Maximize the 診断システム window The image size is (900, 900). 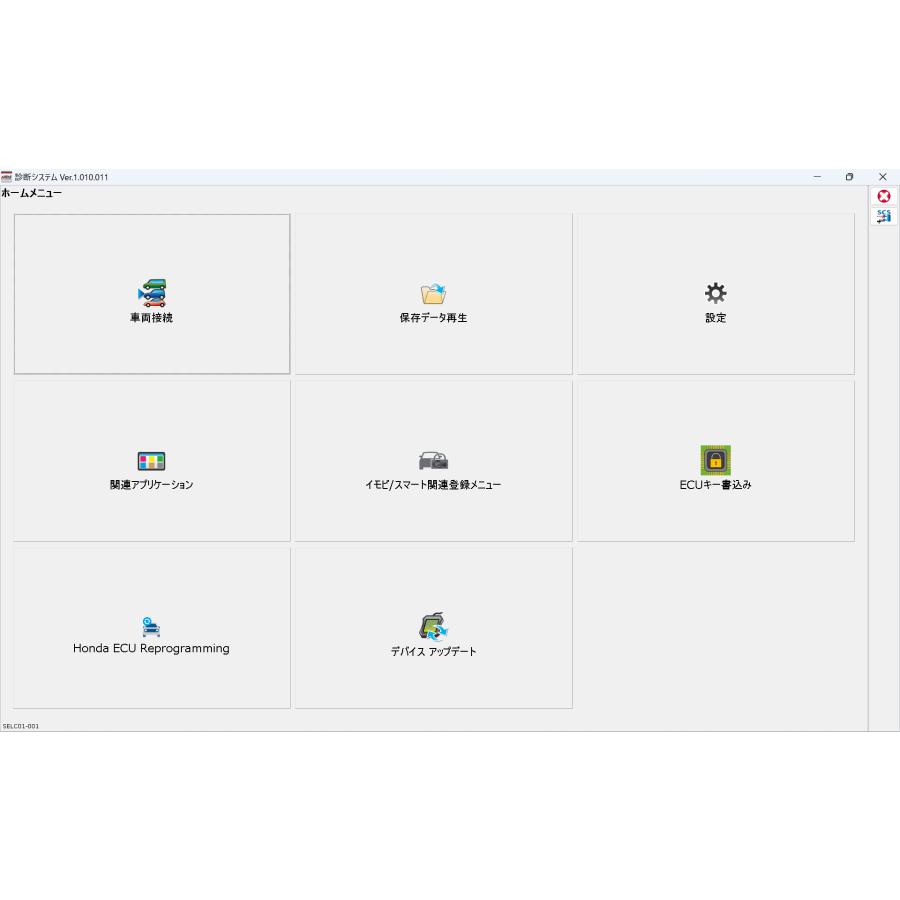click(849, 177)
